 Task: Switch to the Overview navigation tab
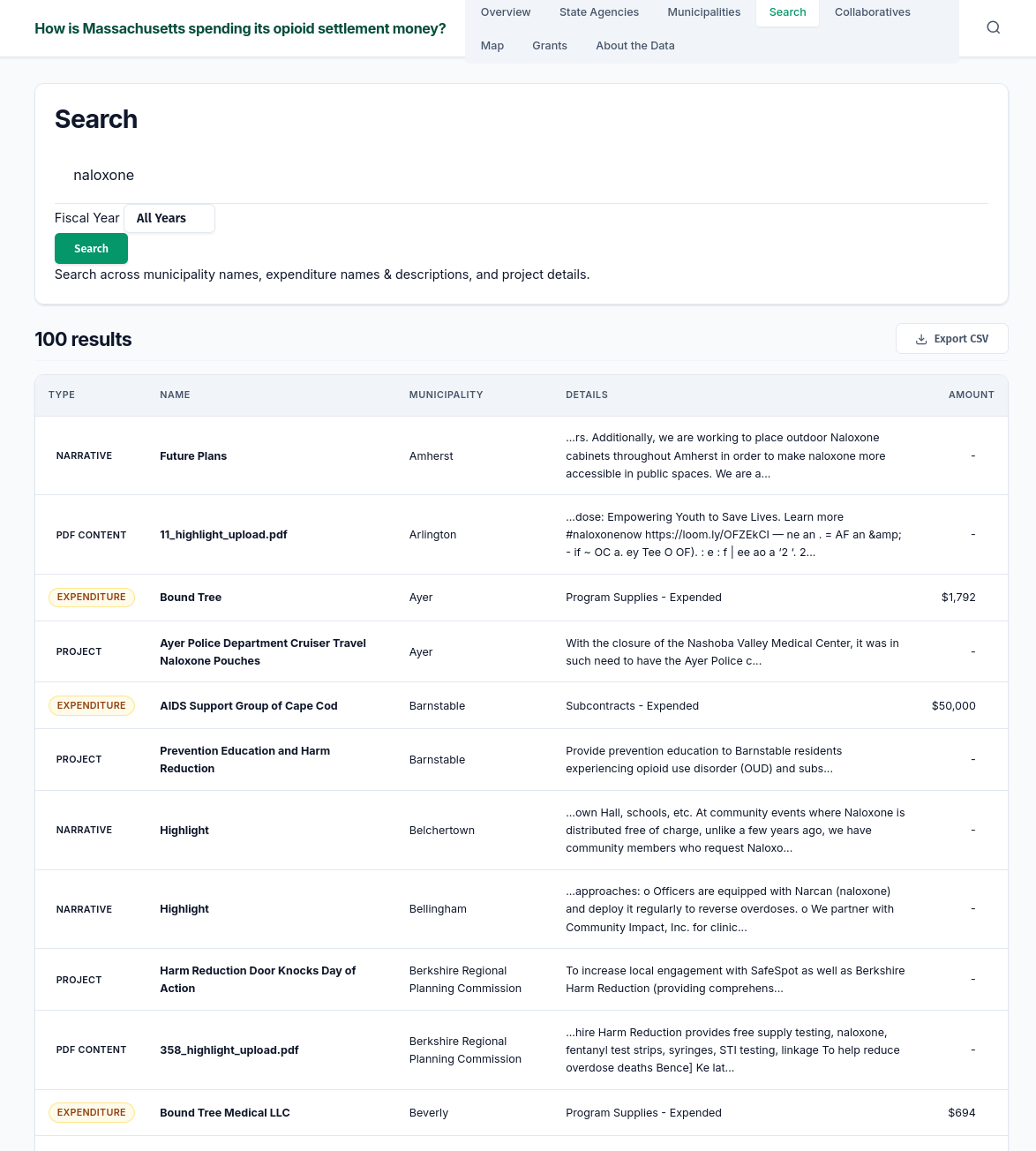(505, 11)
